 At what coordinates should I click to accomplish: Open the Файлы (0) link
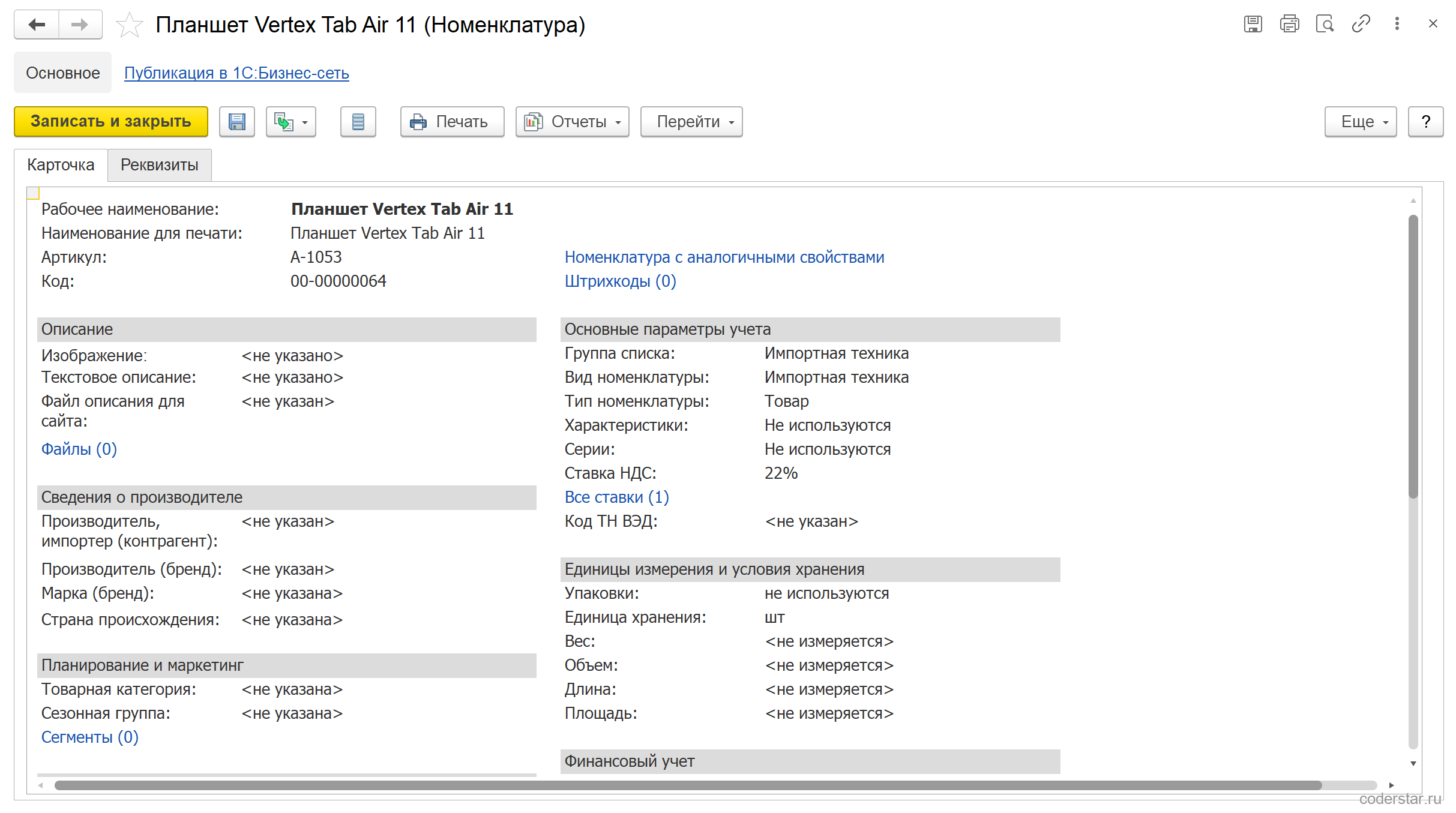pyautogui.click(x=79, y=449)
